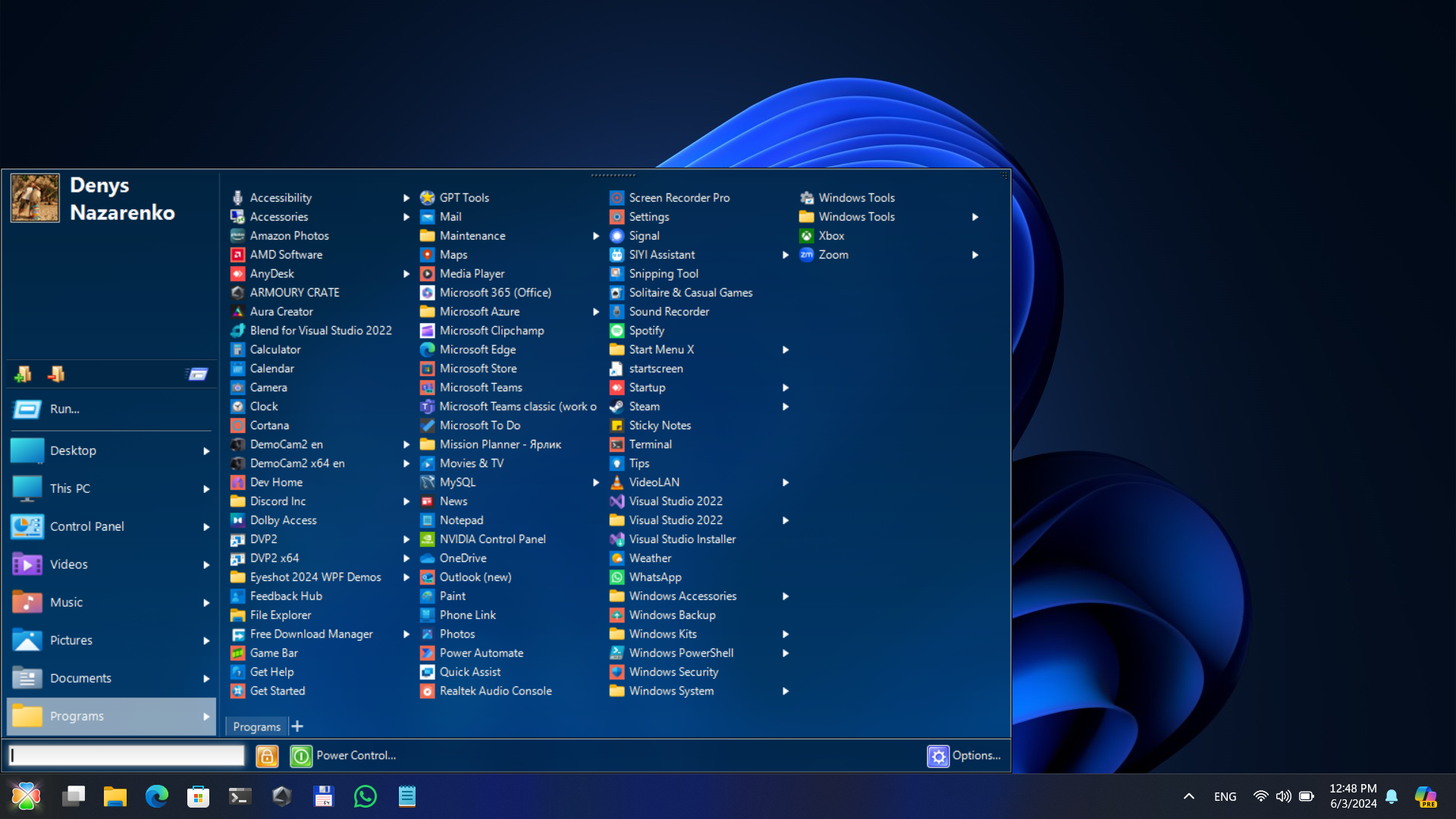The image size is (1456, 819).
Task: Open the Videos sidebar item
Action: click(111, 564)
